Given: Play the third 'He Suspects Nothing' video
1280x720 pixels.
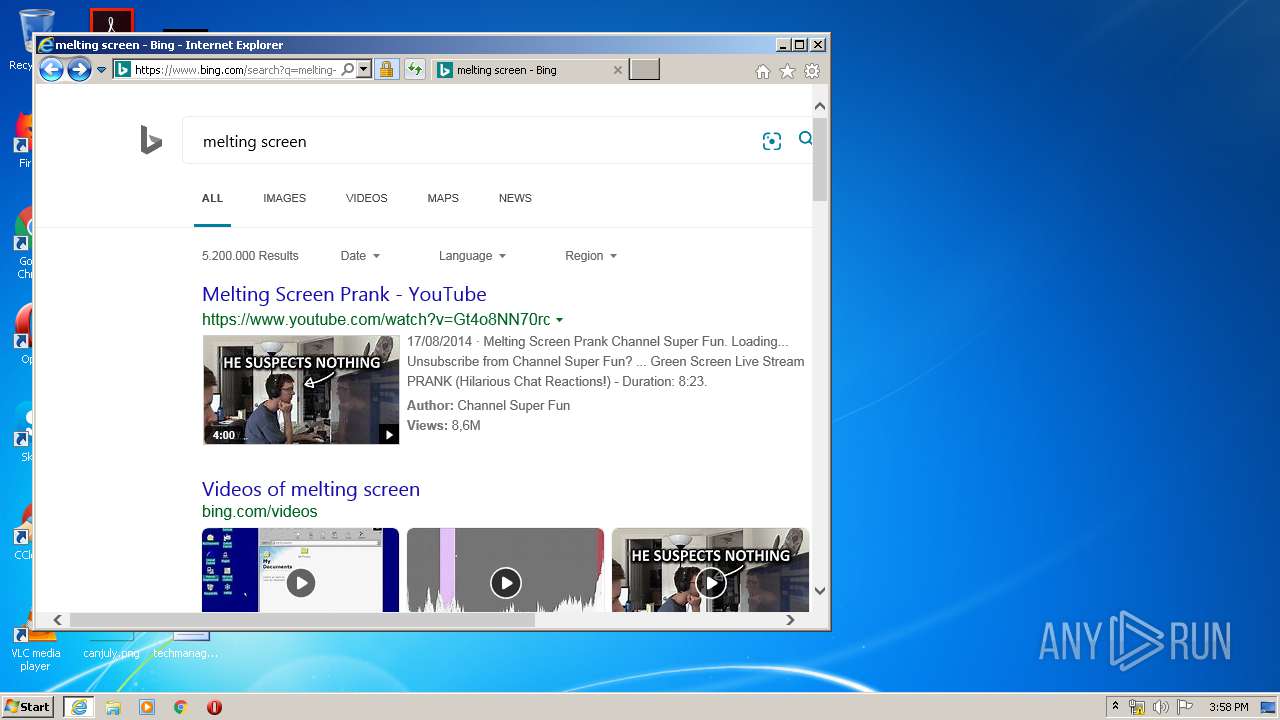Looking at the screenshot, I should coord(710,570).
